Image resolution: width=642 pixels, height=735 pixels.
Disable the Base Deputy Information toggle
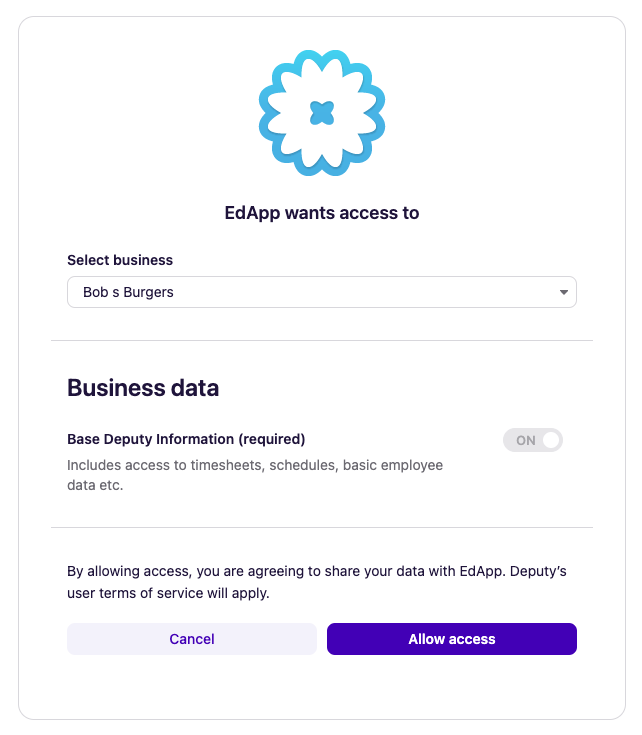point(533,440)
